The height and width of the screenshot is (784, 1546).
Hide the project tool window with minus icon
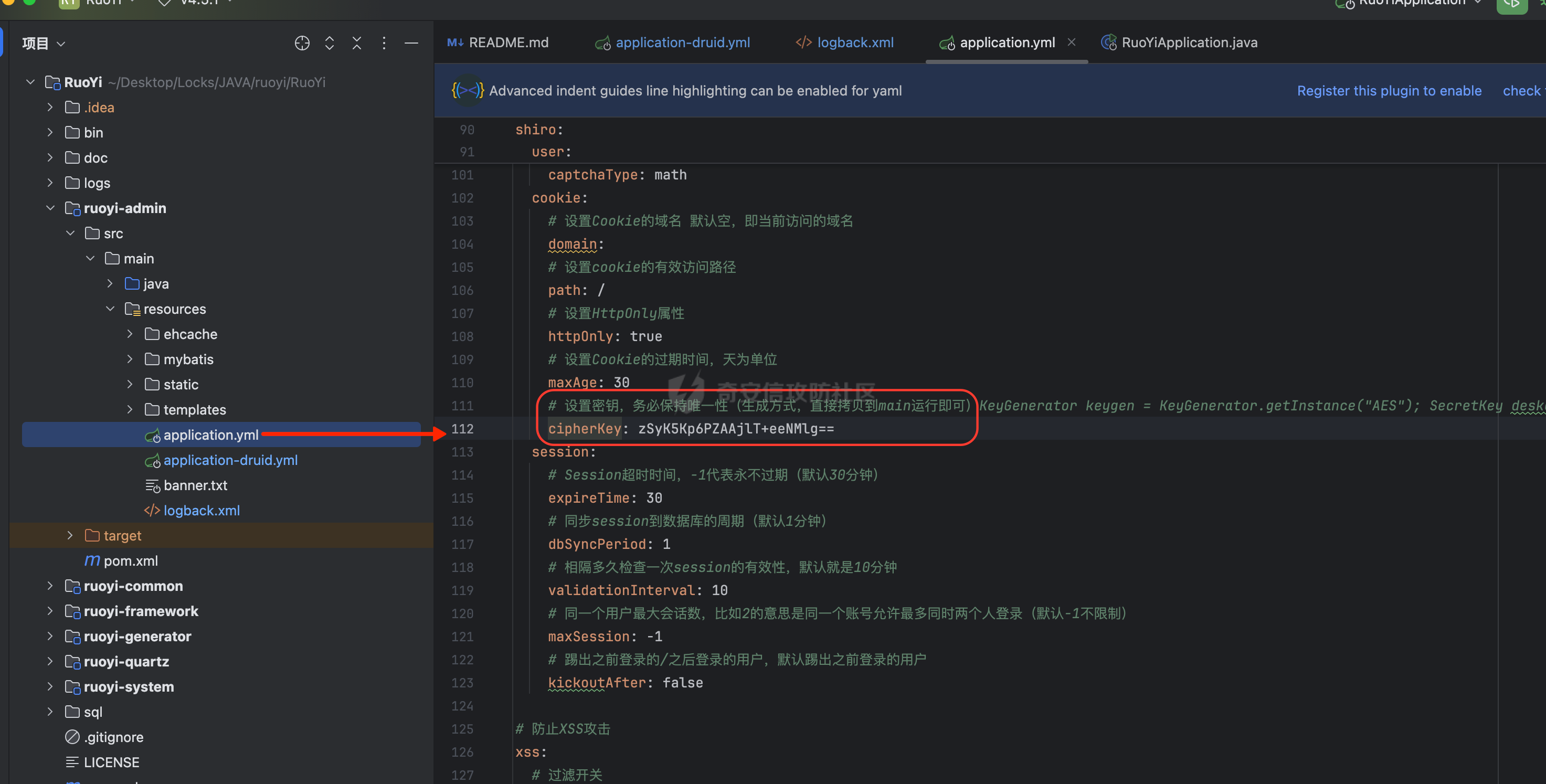click(411, 43)
